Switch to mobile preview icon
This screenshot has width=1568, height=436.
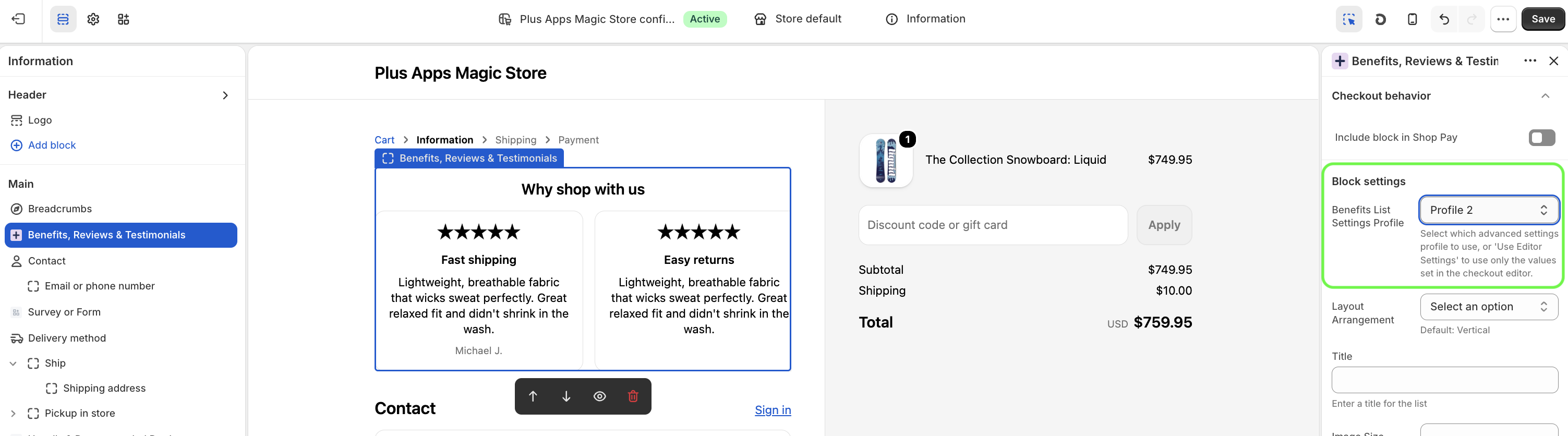(1412, 19)
